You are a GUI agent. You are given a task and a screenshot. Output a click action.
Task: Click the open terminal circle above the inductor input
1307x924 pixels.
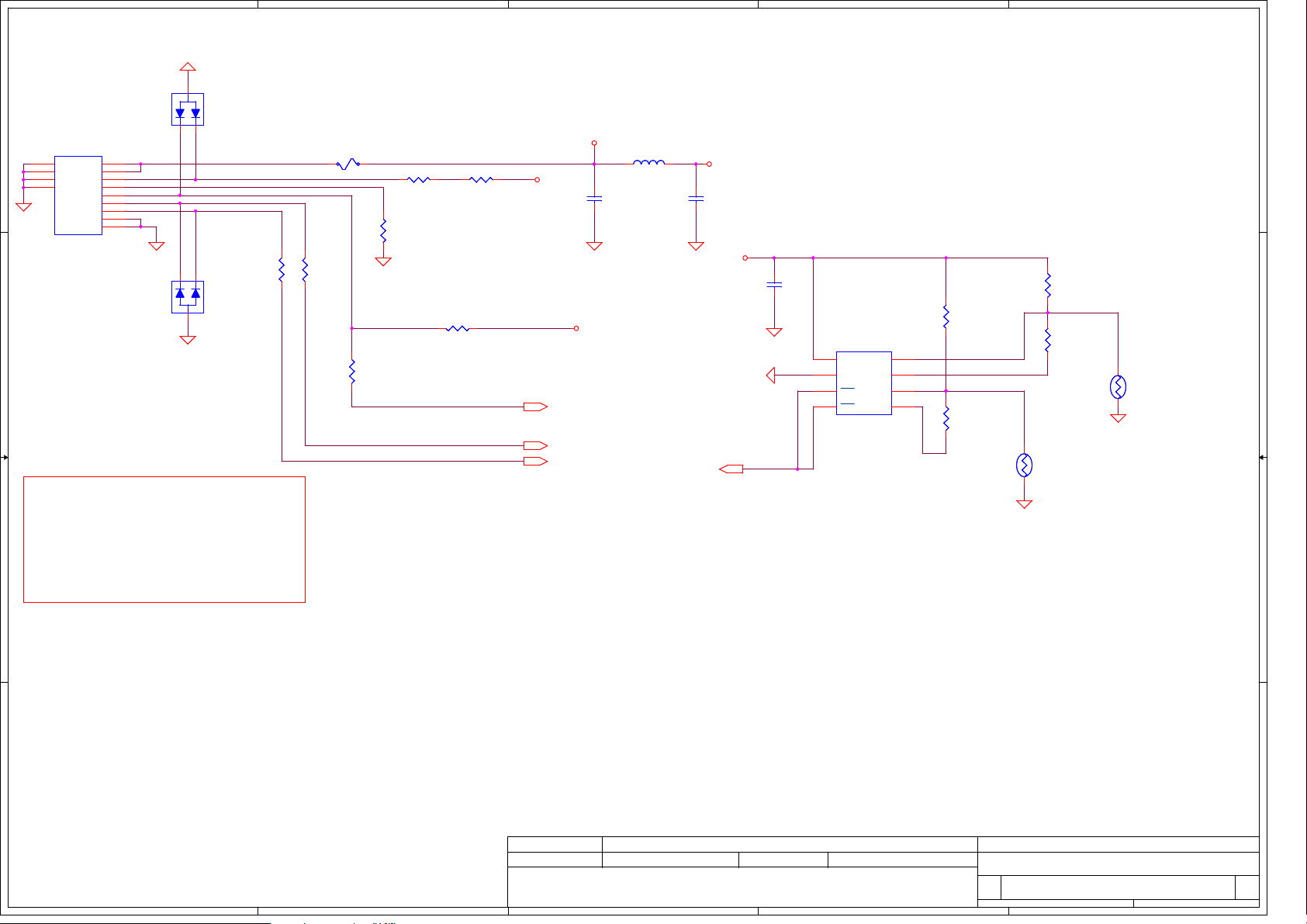click(x=594, y=143)
